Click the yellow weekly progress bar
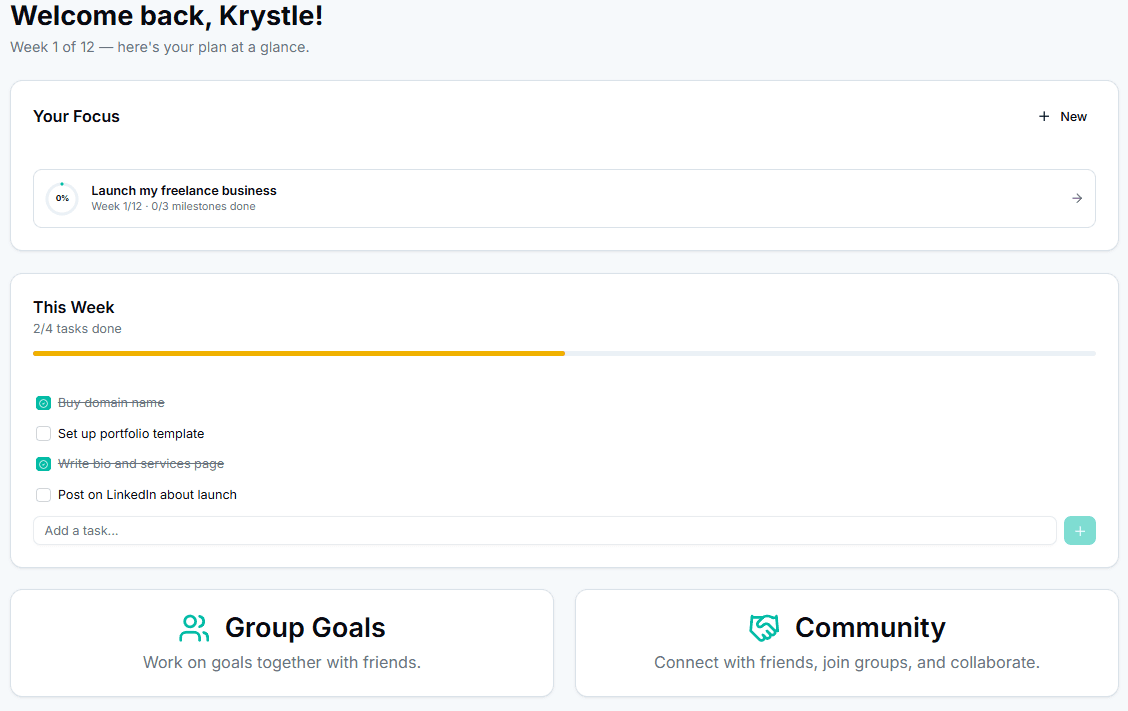The height and width of the screenshot is (711, 1128). click(x=300, y=353)
